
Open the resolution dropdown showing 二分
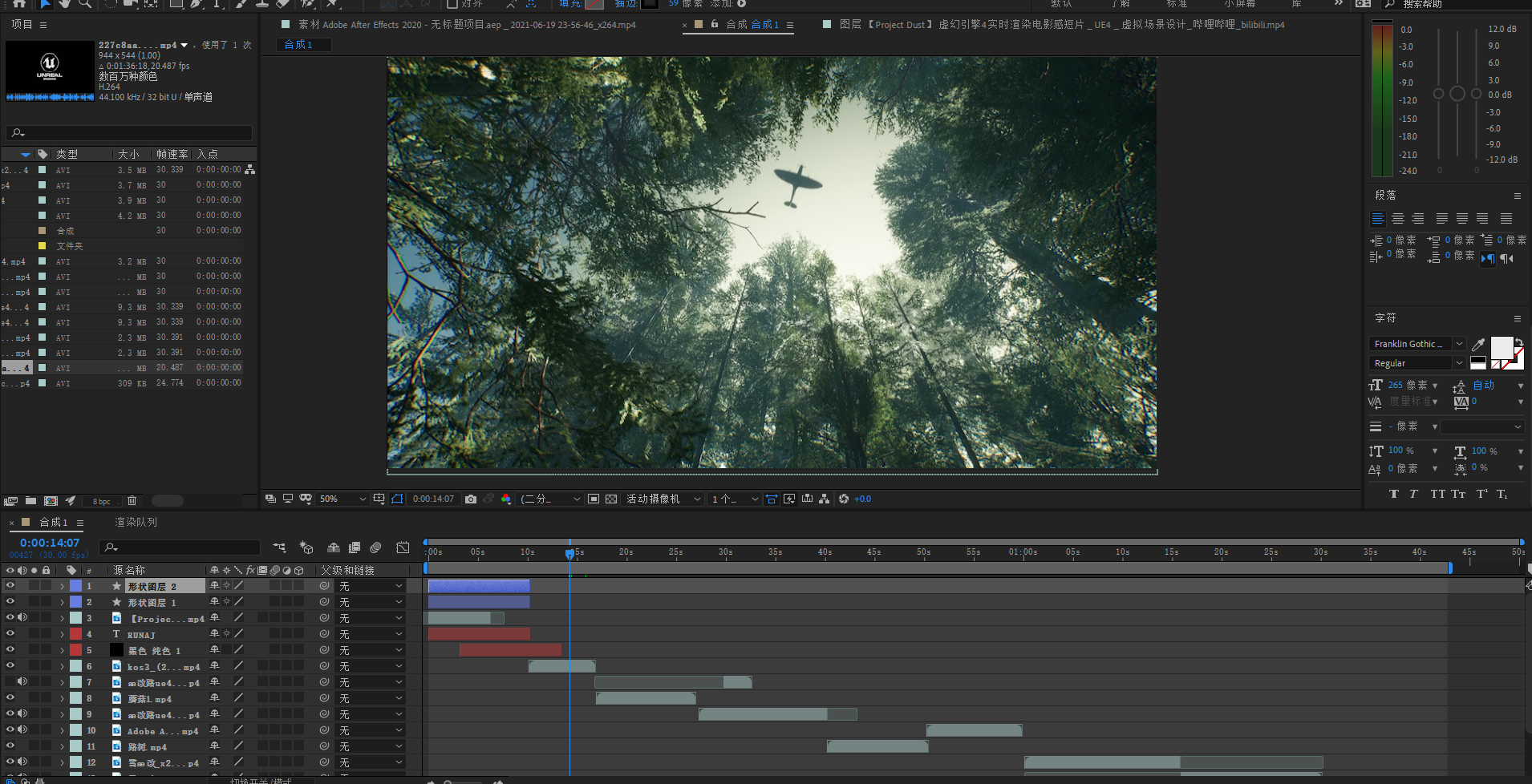(550, 499)
